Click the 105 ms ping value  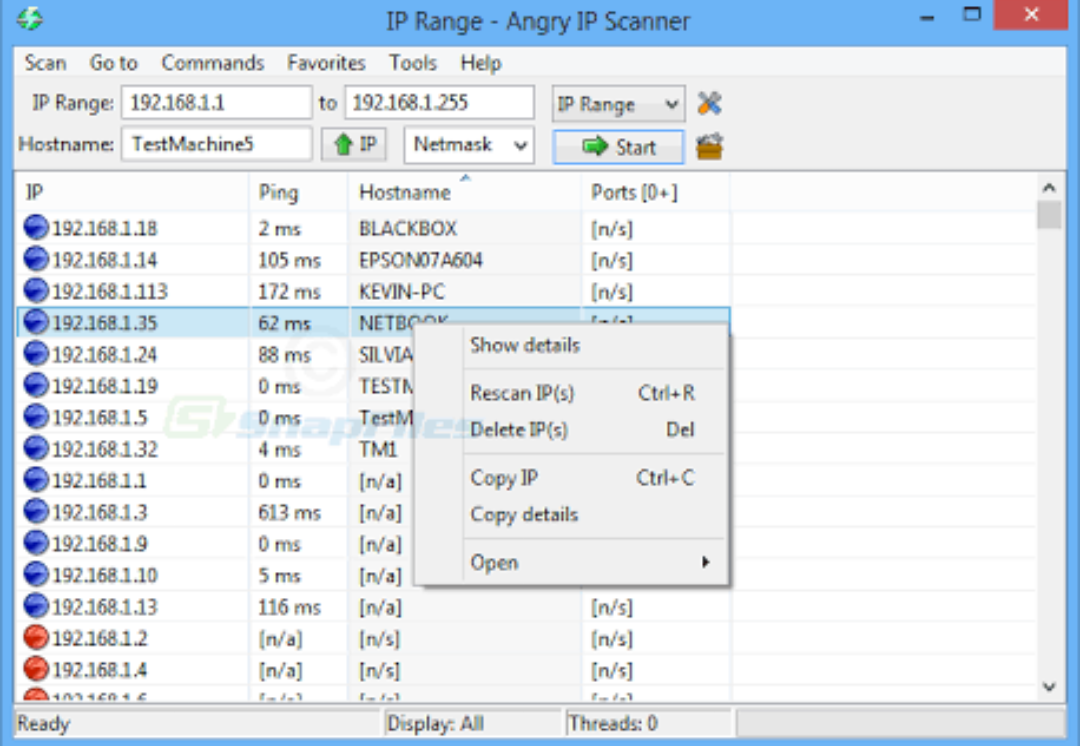tap(289, 260)
